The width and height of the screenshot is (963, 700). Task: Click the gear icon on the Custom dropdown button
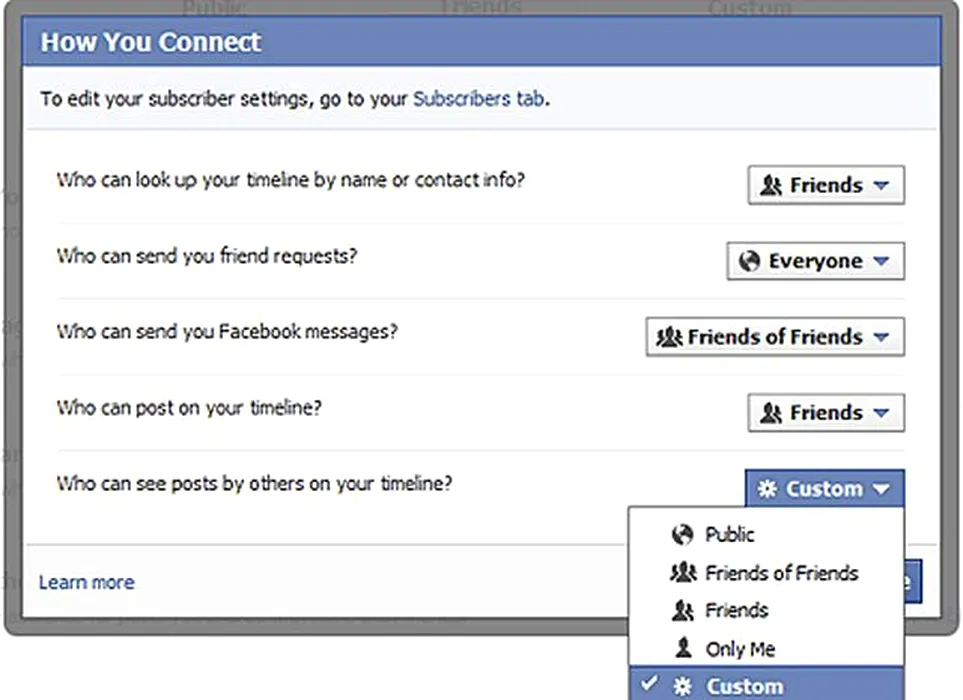tap(767, 489)
